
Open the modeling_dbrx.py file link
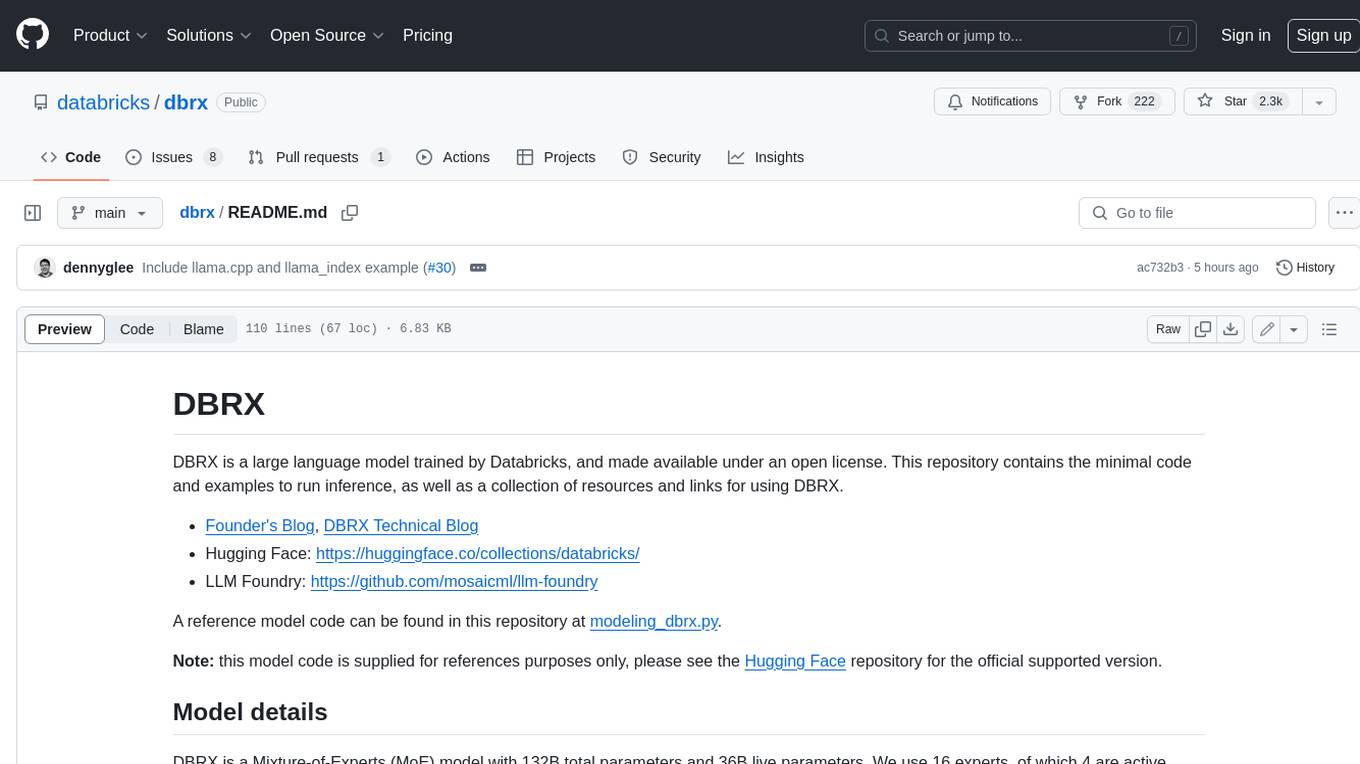coord(654,621)
